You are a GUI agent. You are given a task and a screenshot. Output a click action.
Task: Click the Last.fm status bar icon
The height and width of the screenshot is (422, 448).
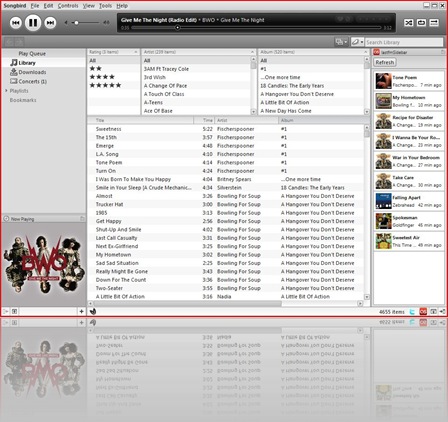click(423, 312)
